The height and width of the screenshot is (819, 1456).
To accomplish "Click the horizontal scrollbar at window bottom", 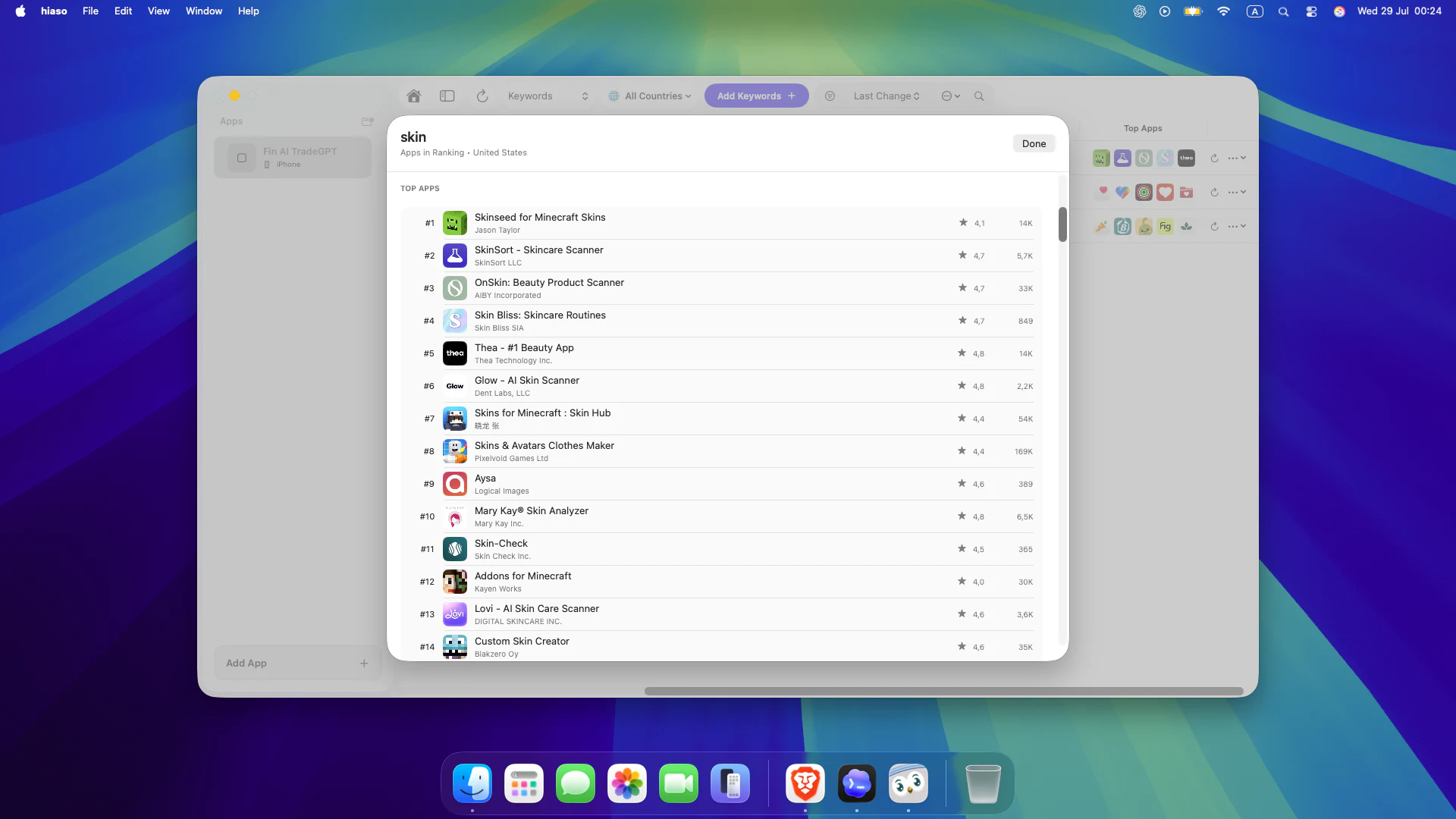I will click(943, 692).
